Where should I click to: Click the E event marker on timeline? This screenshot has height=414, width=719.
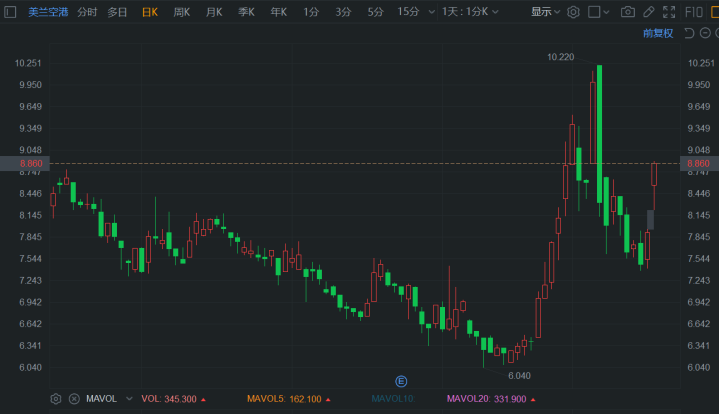pyautogui.click(x=401, y=381)
